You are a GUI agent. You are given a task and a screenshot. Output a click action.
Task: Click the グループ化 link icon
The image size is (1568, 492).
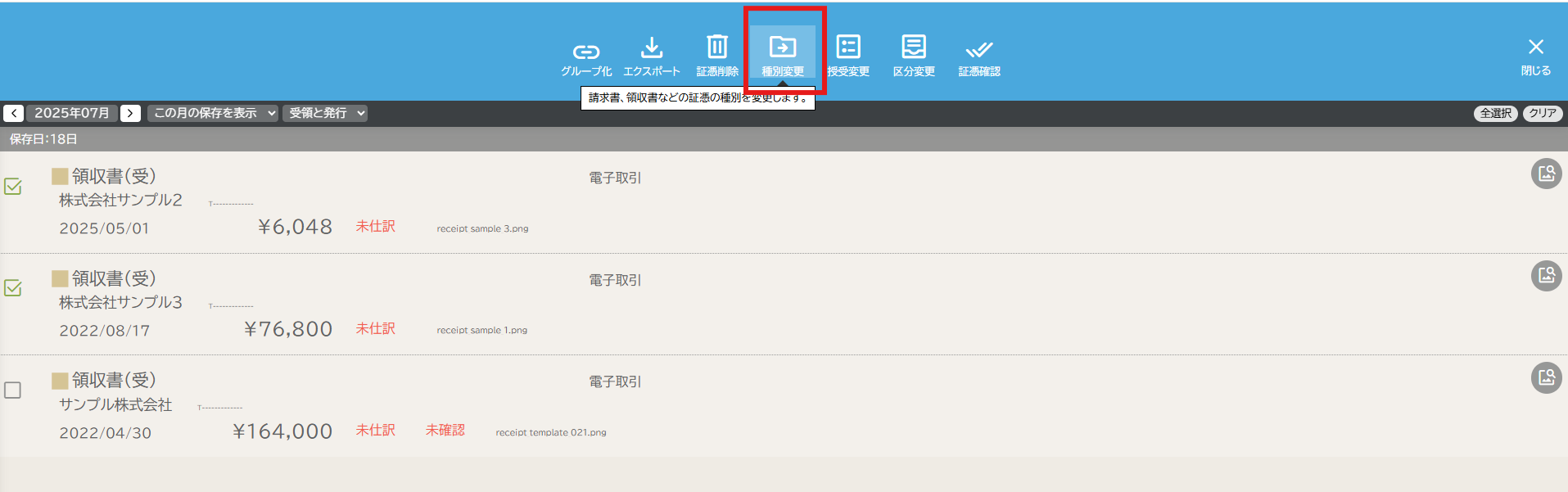[x=585, y=52]
